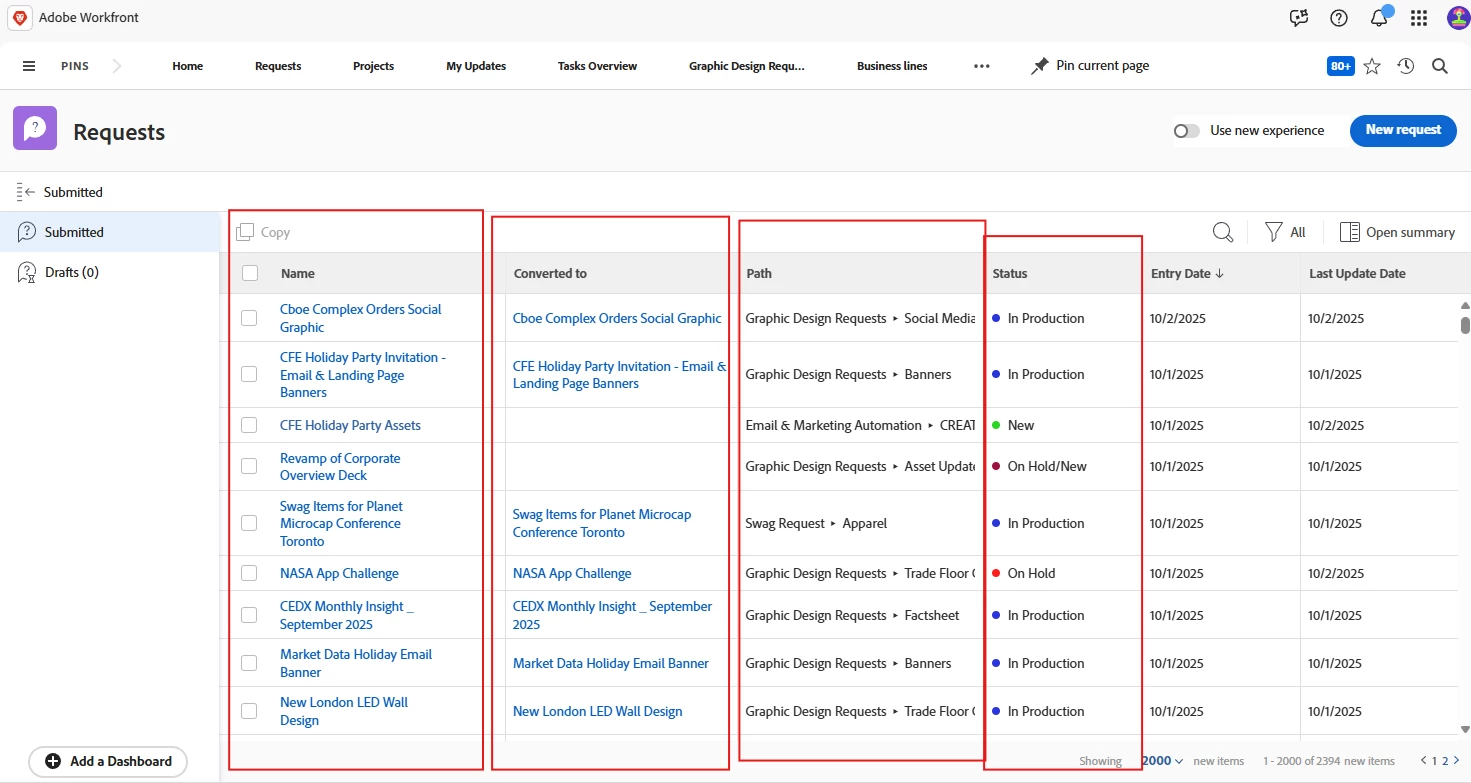Click the favorites star icon

(1372, 66)
